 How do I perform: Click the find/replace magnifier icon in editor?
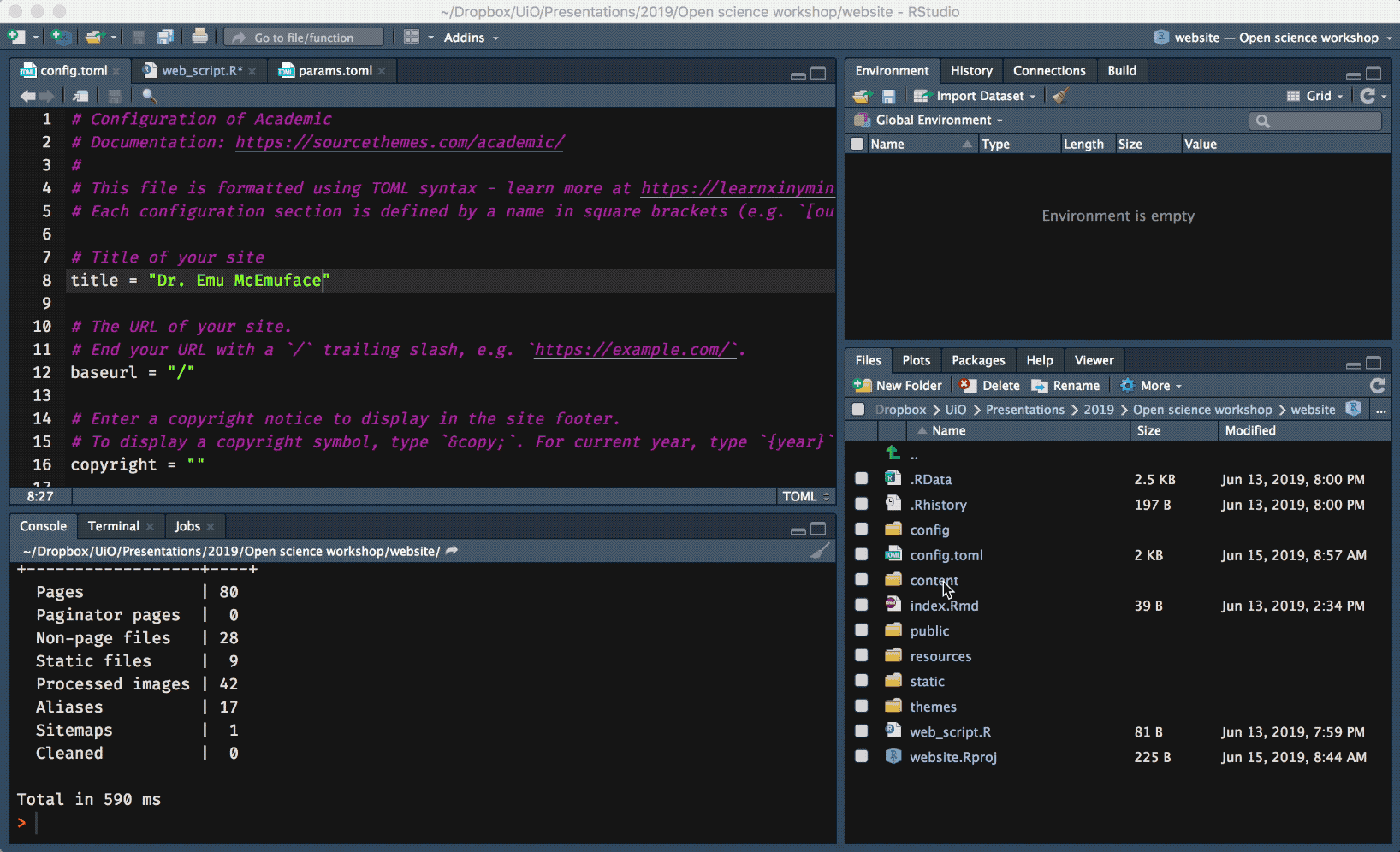[x=149, y=96]
